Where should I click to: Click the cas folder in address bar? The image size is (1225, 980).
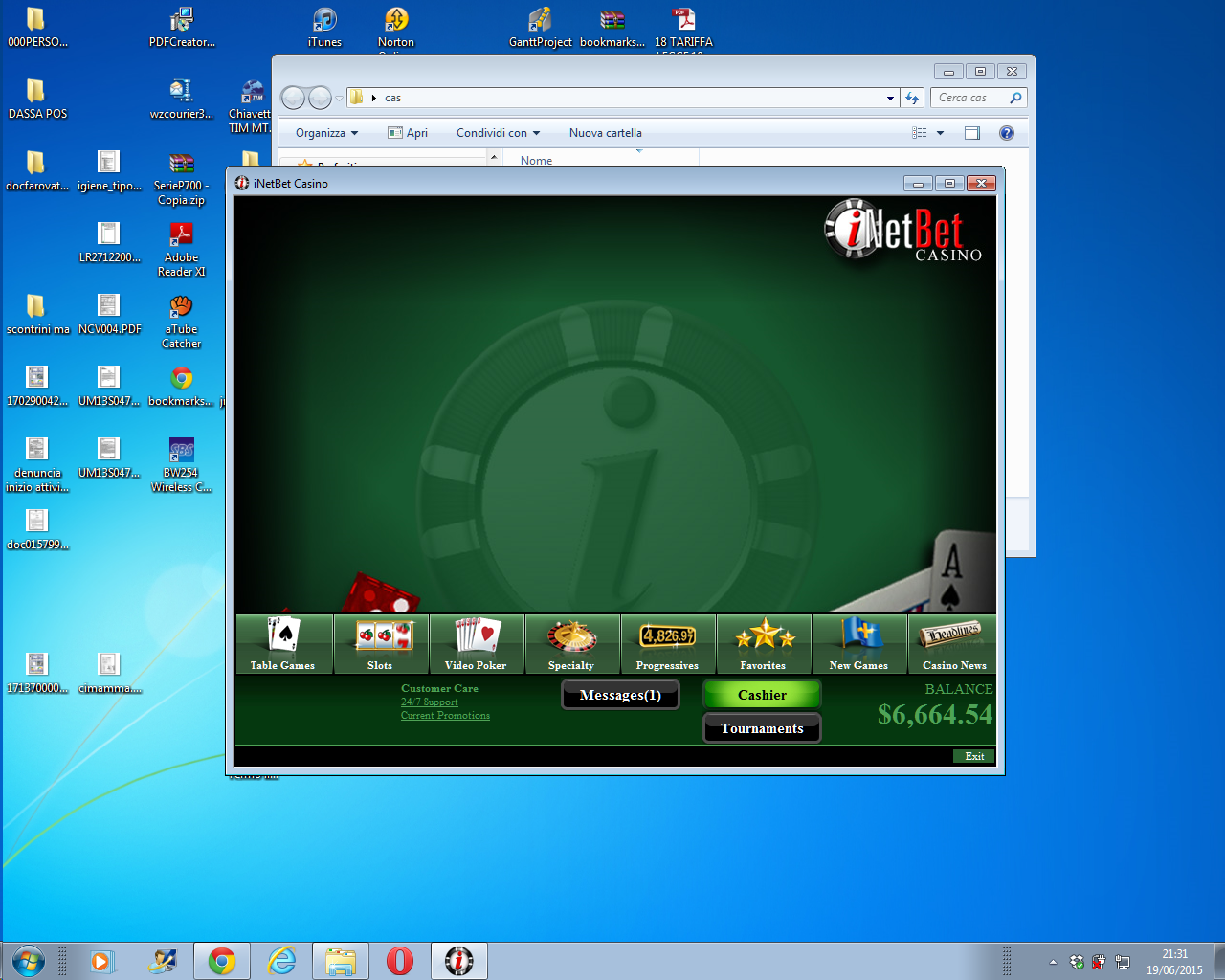pyautogui.click(x=392, y=98)
